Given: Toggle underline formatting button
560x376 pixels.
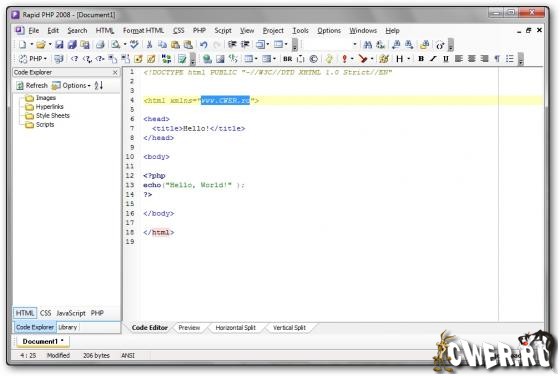Looking at the screenshot, I should click(446, 59).
